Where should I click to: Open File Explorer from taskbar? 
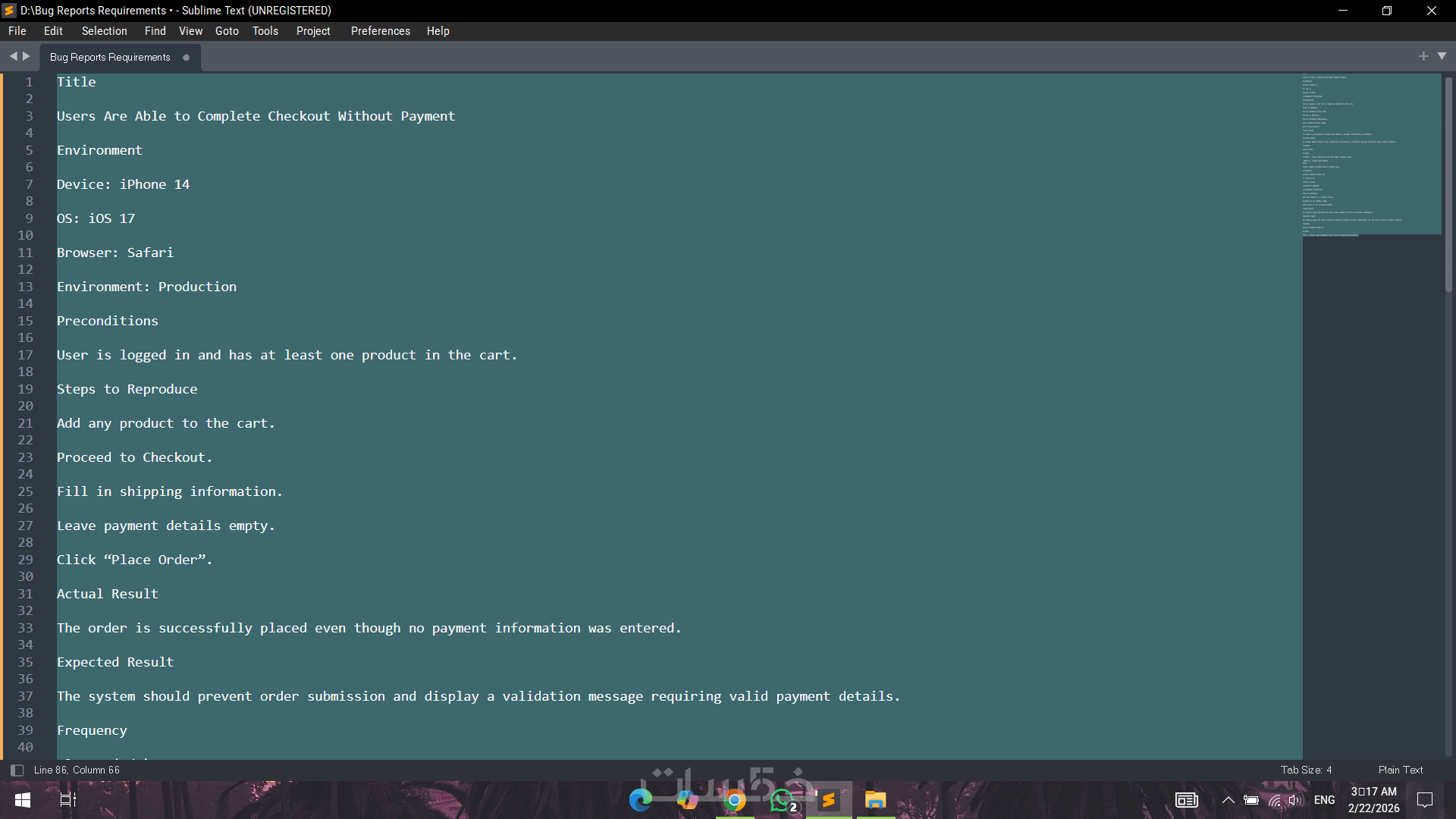[875, 800]
